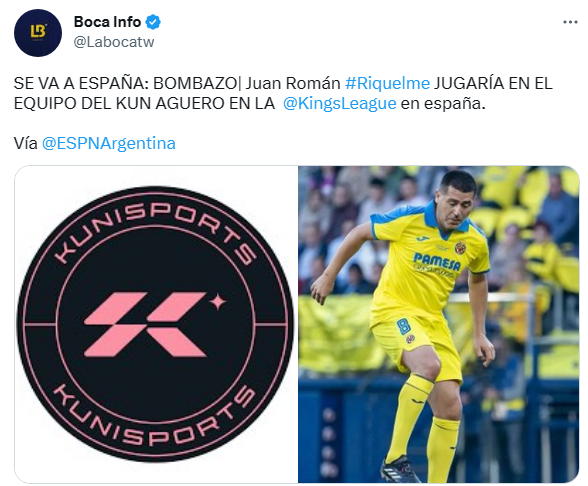The width and height of the screenshot is (588, 486).
Task: Click the number 8 on shorts
Action: 403,326
